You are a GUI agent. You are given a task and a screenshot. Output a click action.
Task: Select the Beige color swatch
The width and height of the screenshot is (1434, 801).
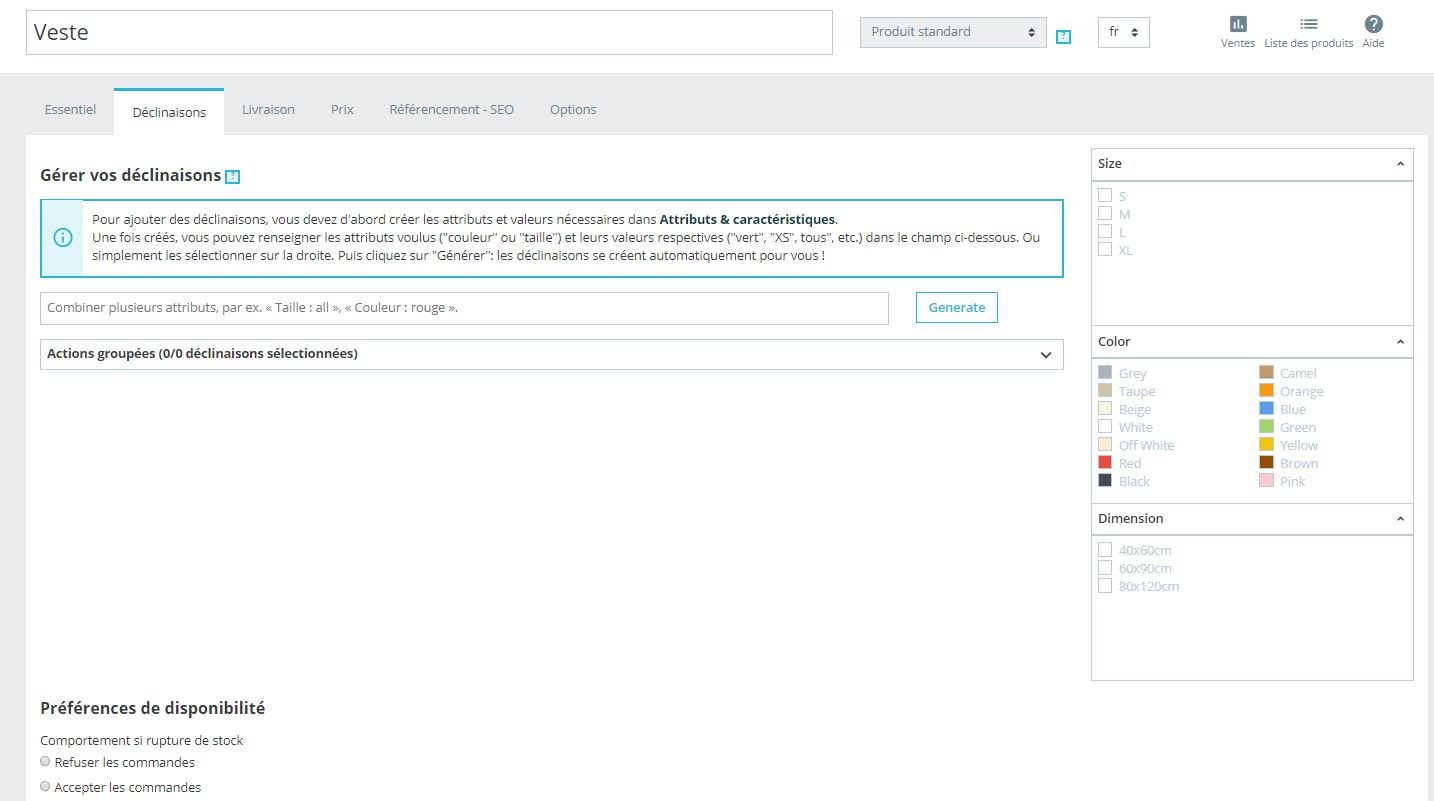click(x=1105, y=408)
